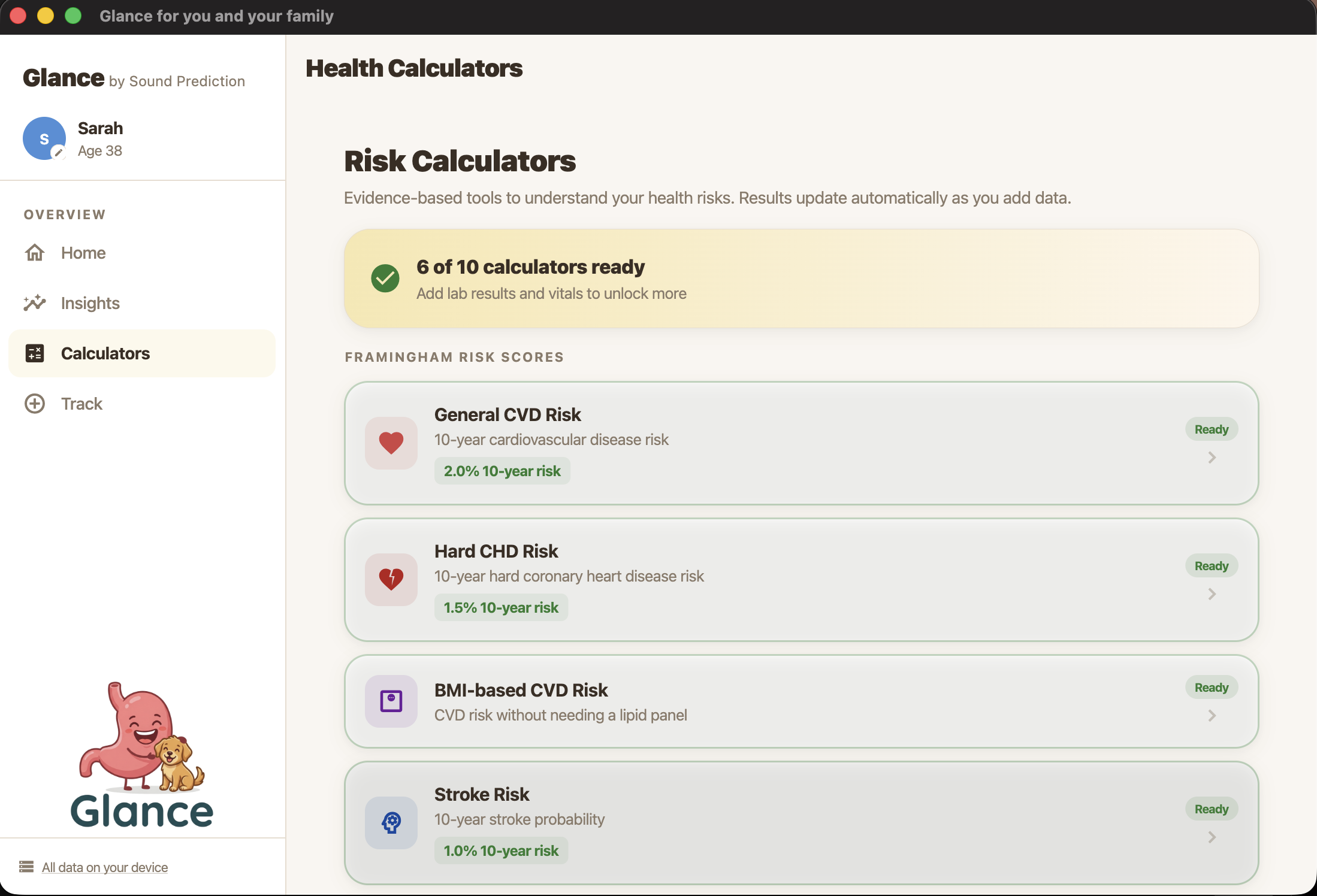This screenshot has height=896, width=1317.
Task: Expand General CVD Risk with its chevron
Action: (1212, 458)
